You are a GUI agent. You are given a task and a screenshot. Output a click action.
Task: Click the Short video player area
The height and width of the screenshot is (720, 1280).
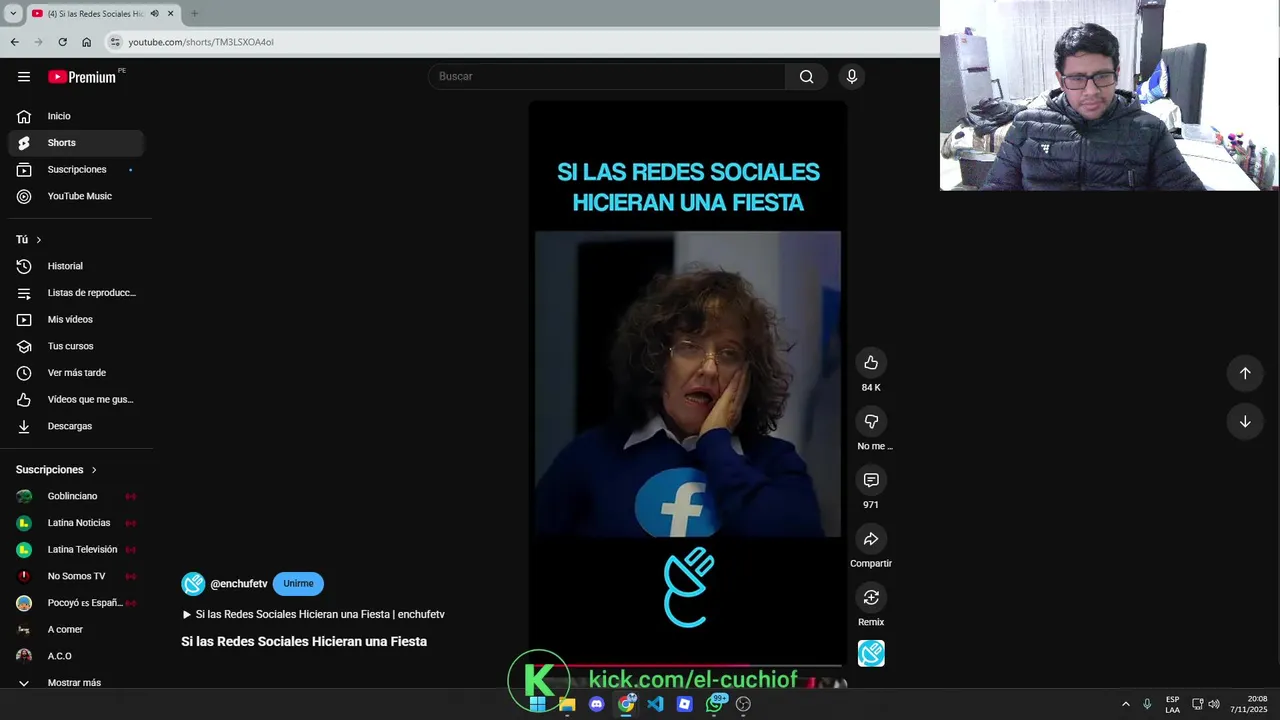[688, 384]
